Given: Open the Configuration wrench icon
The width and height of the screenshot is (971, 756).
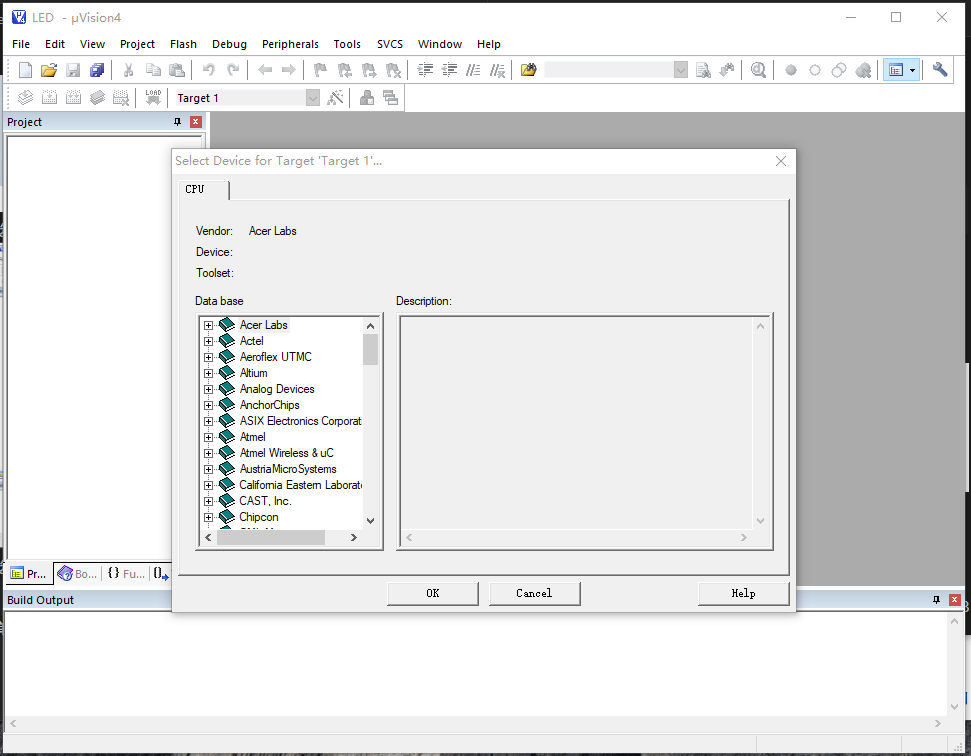Looking at the screenshot, I should (x=939, y=70).
